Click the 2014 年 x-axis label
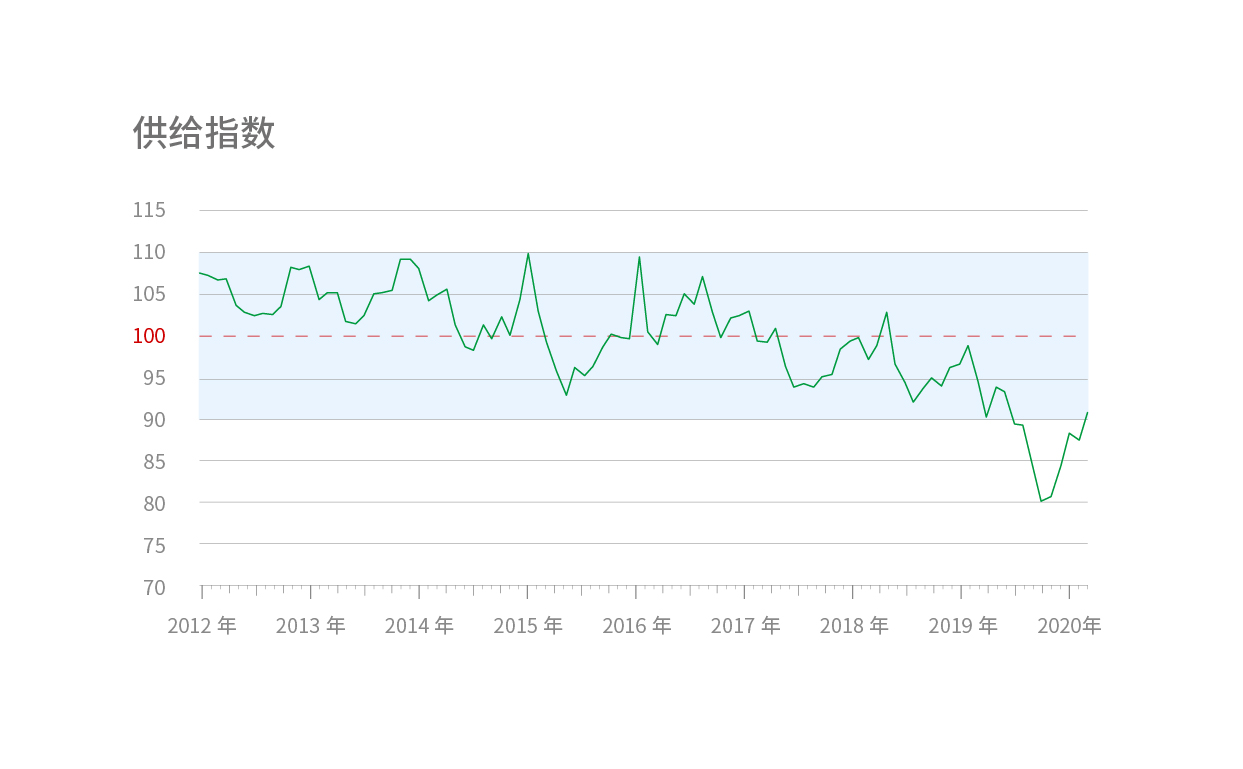1243x769 pixels. click(419, 626)
